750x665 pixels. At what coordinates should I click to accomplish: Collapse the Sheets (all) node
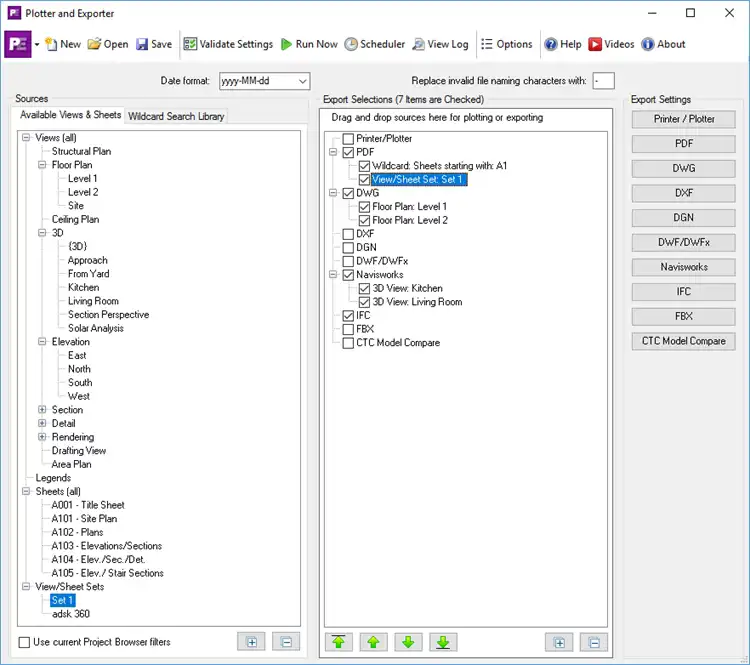(26, 491)
